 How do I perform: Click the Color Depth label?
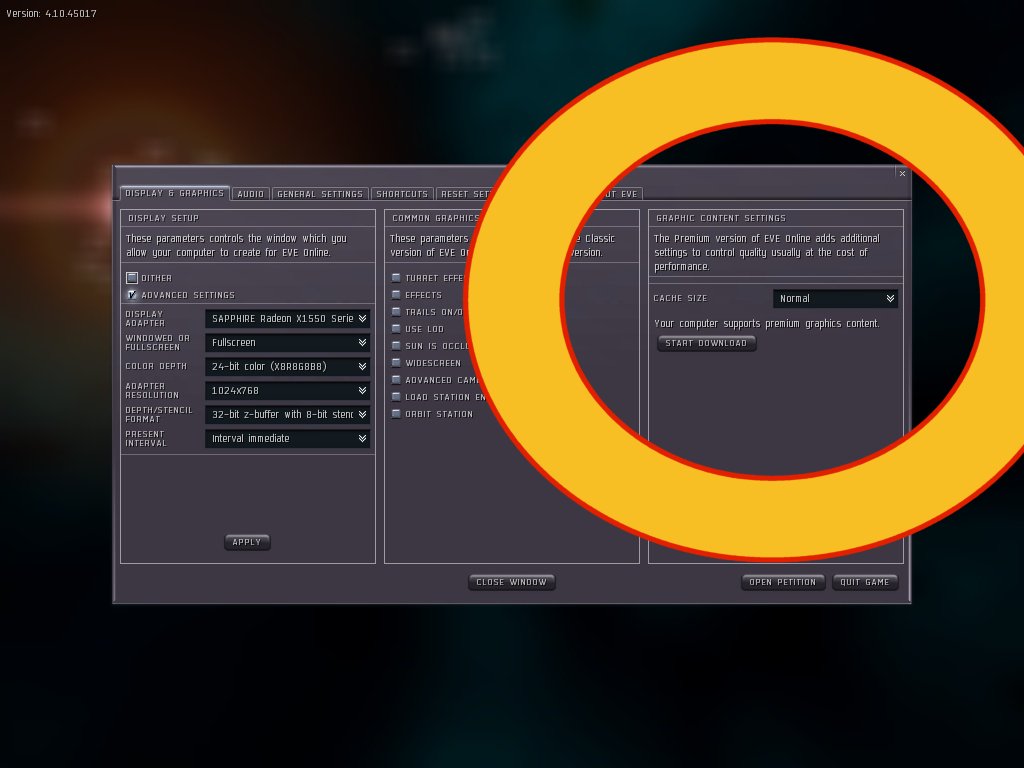tap(156, 366)
